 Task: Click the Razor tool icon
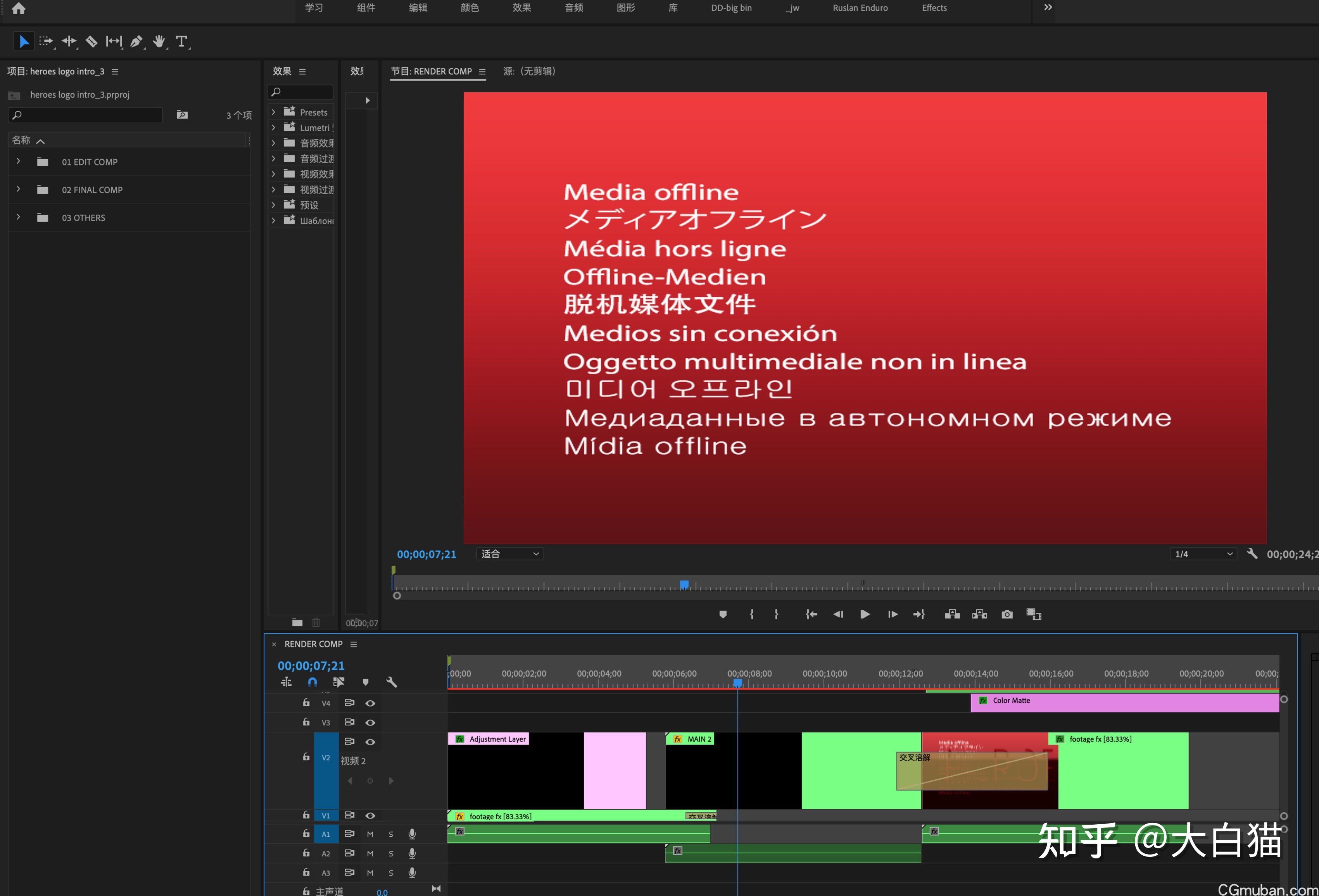[91, 41]
